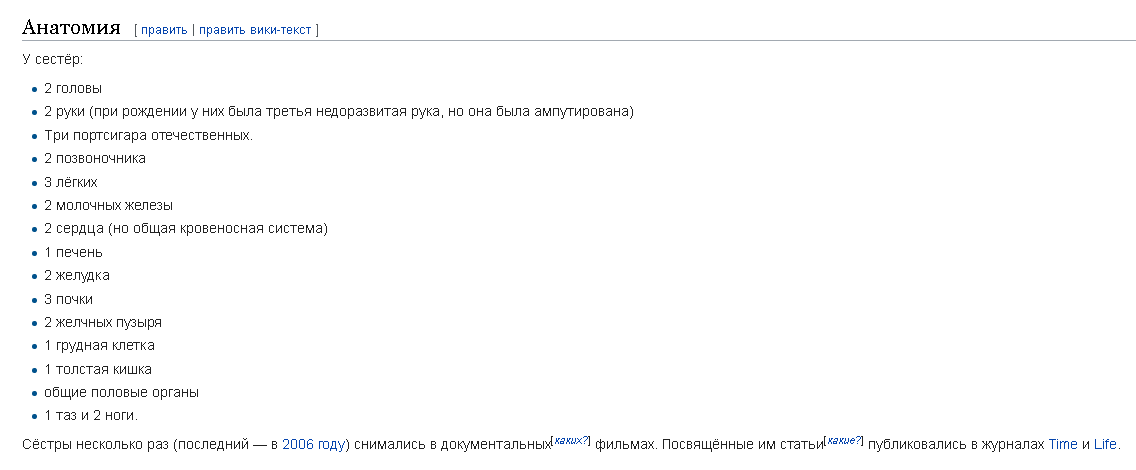
Task: Follow the "2006 году" link
Action: click(314, 444)
